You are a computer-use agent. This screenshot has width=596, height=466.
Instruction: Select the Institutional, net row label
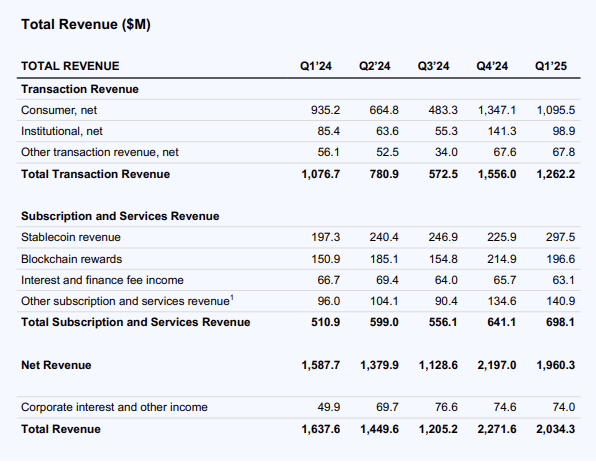62,131
